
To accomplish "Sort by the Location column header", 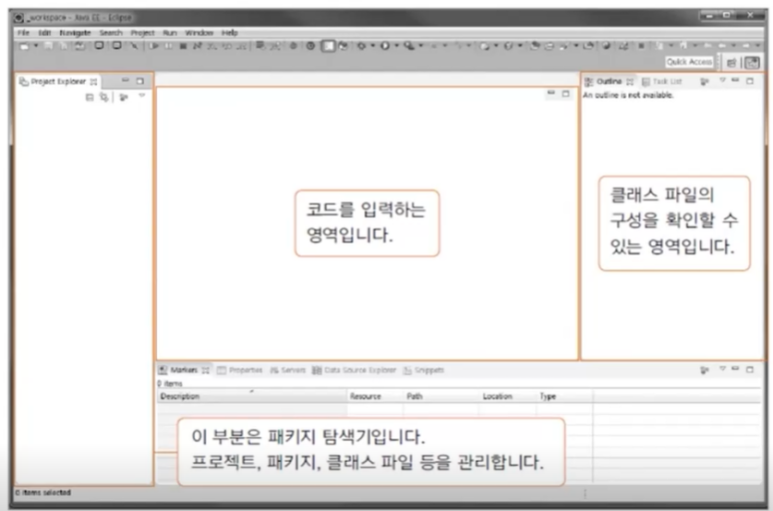I will click(508, 396).
